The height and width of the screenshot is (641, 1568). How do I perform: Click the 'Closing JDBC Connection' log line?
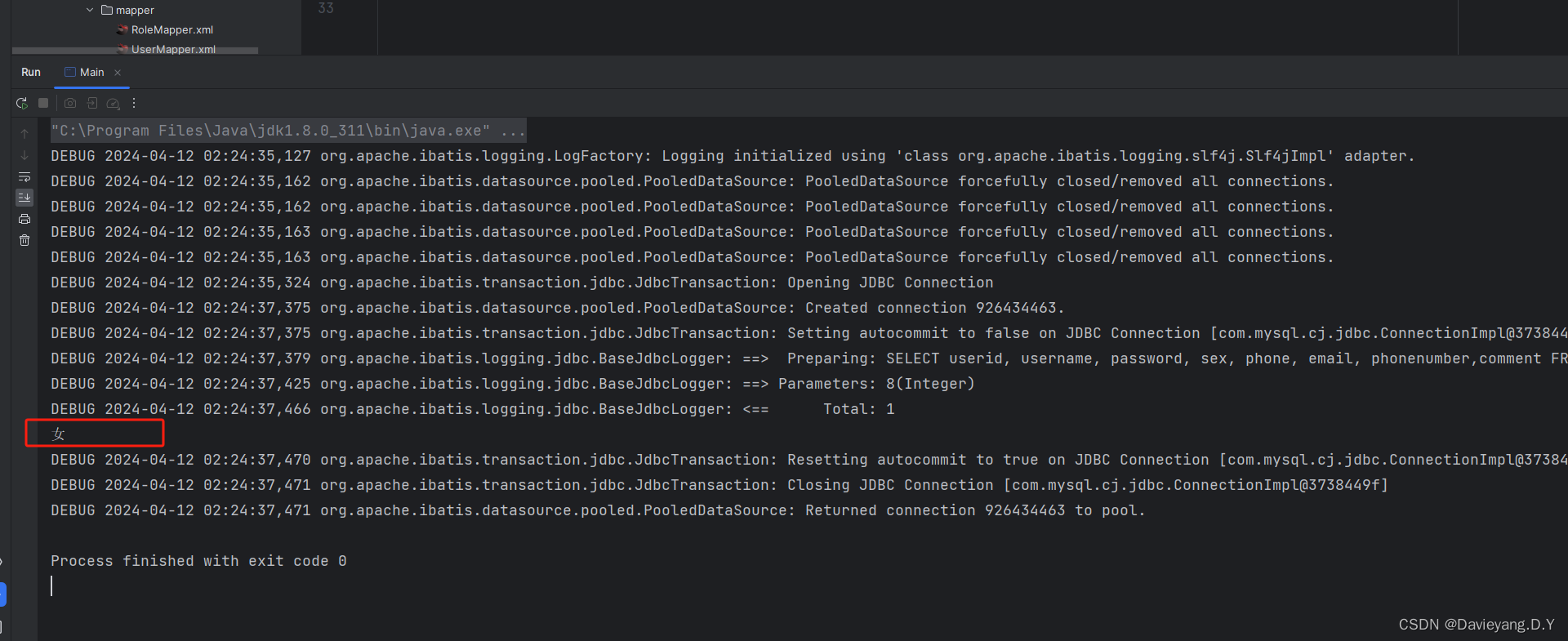pyautogui.click(x=719, y=485)
